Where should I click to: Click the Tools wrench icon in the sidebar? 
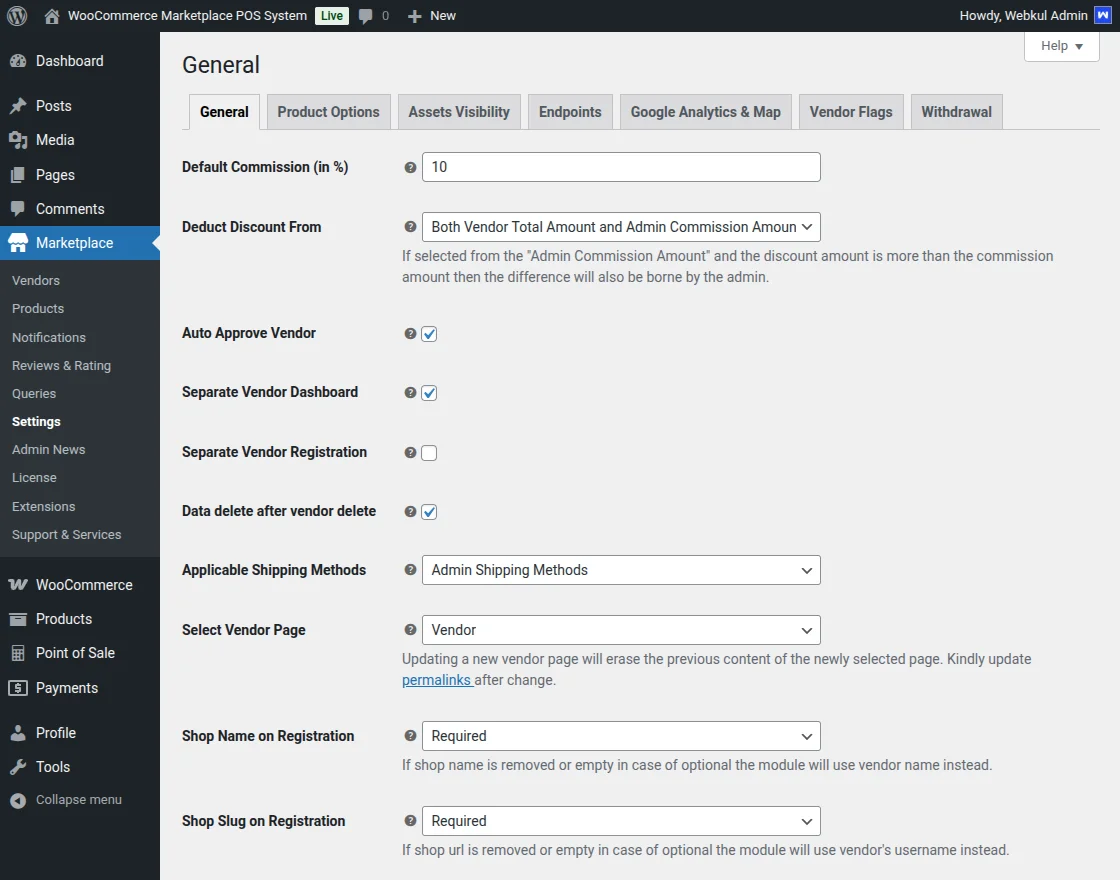point(18,767)
